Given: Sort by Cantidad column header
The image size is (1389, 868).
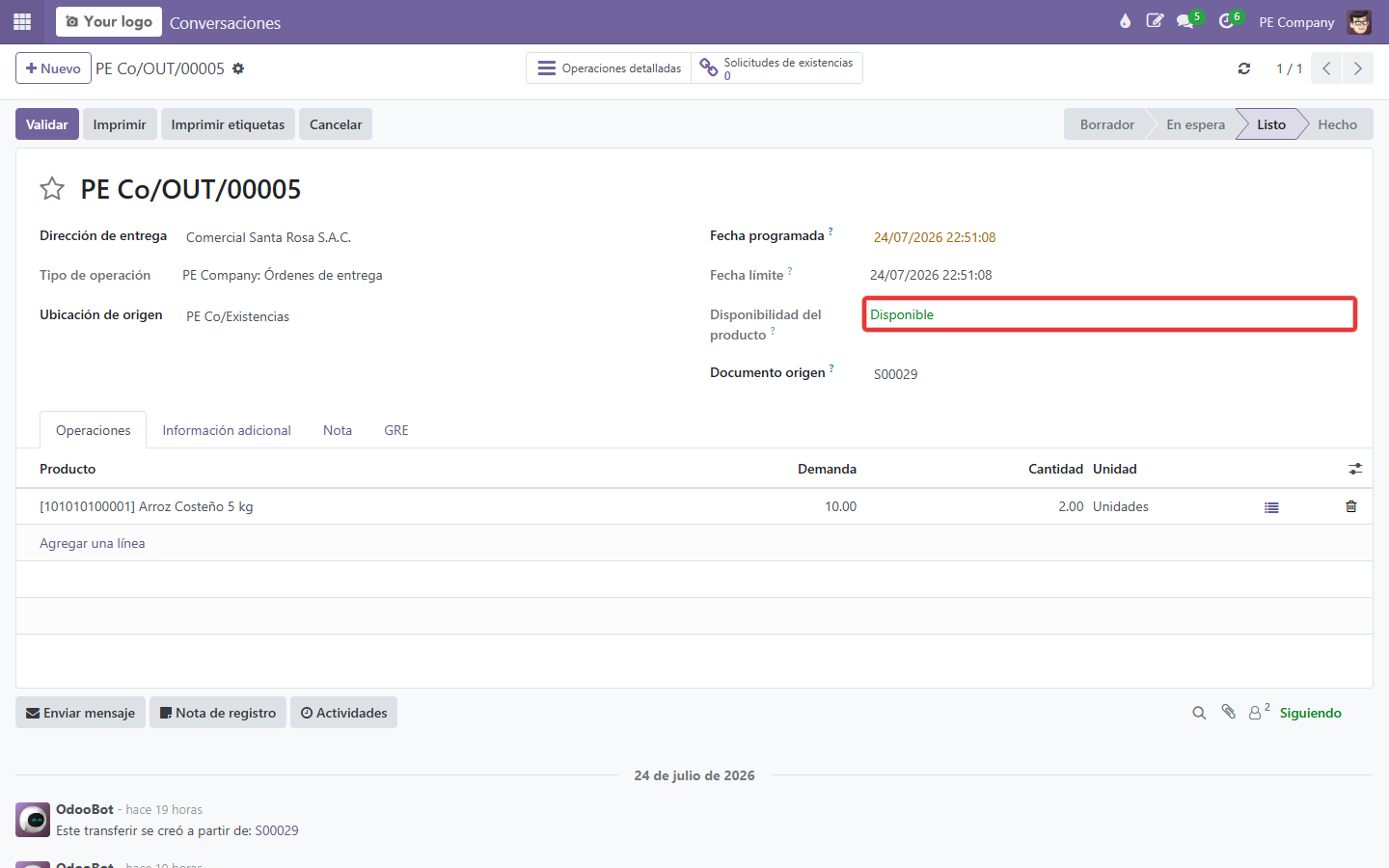Looking at the screenshot, I should (1055, 469).
